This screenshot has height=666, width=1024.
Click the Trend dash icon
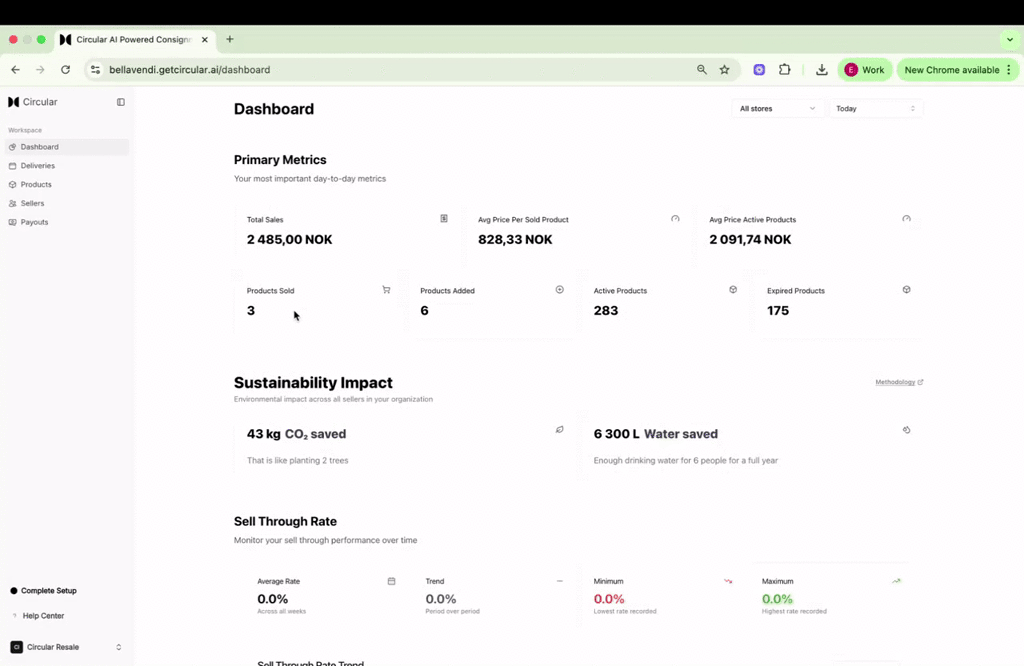click(560, 581)
